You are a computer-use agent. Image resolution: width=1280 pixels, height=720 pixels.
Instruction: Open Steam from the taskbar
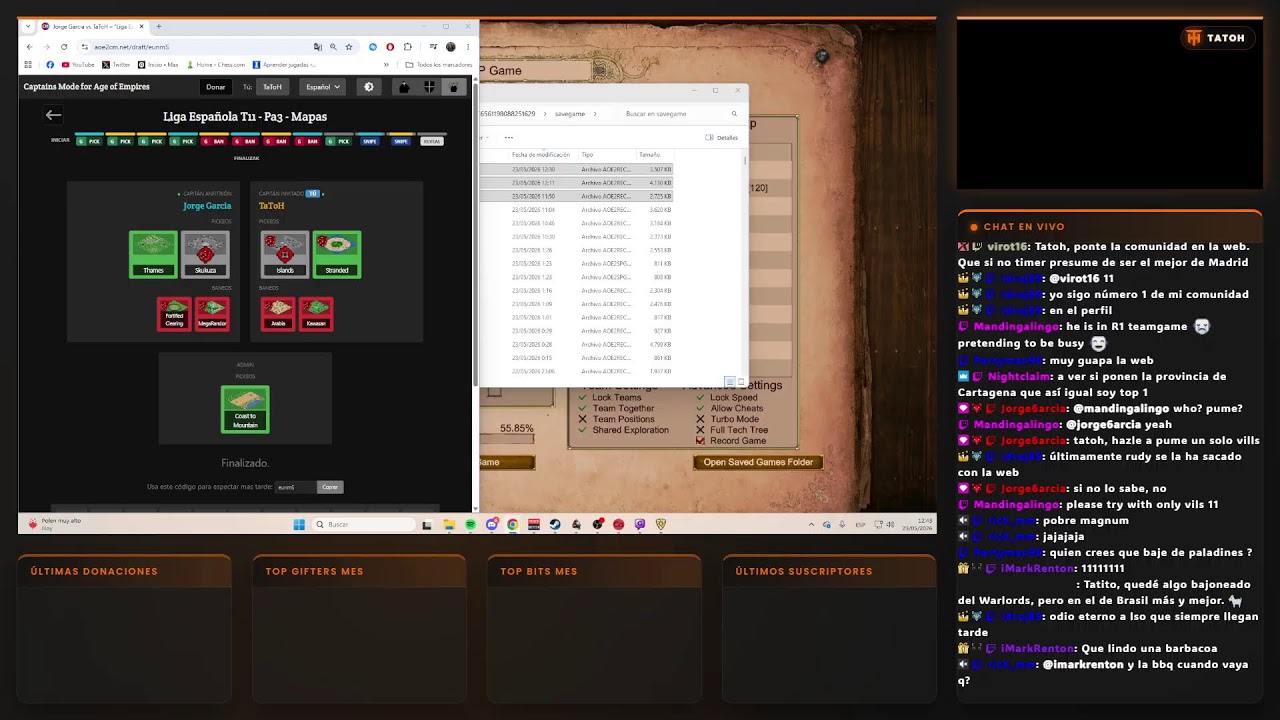pyautogui.click(x=555, y=524)
